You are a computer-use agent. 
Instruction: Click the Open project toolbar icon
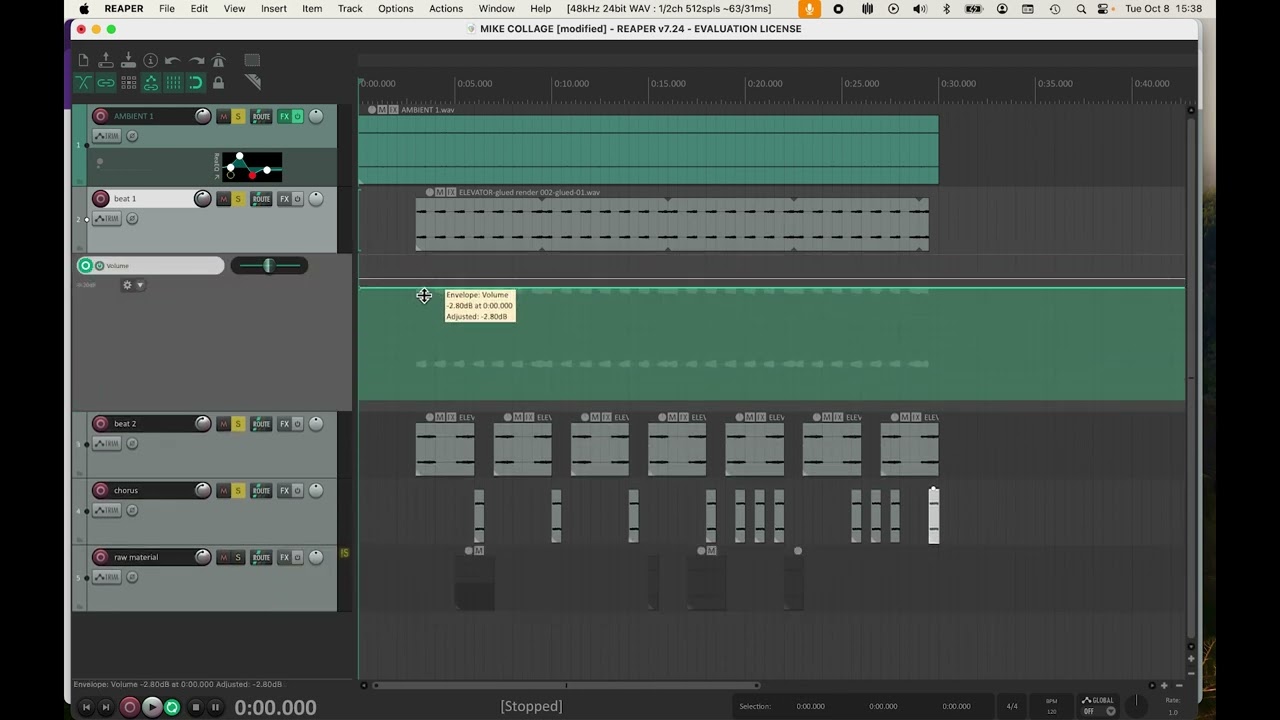point(106,61)
